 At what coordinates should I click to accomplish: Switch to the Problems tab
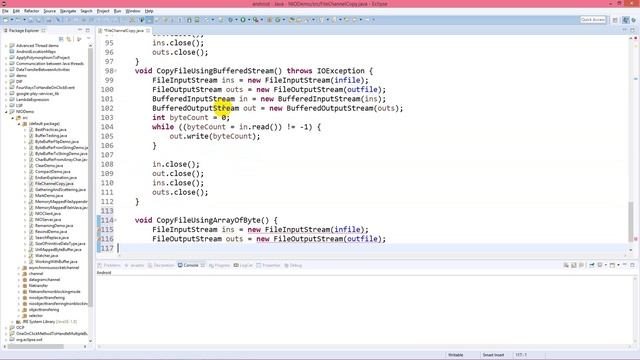point(109,265)
